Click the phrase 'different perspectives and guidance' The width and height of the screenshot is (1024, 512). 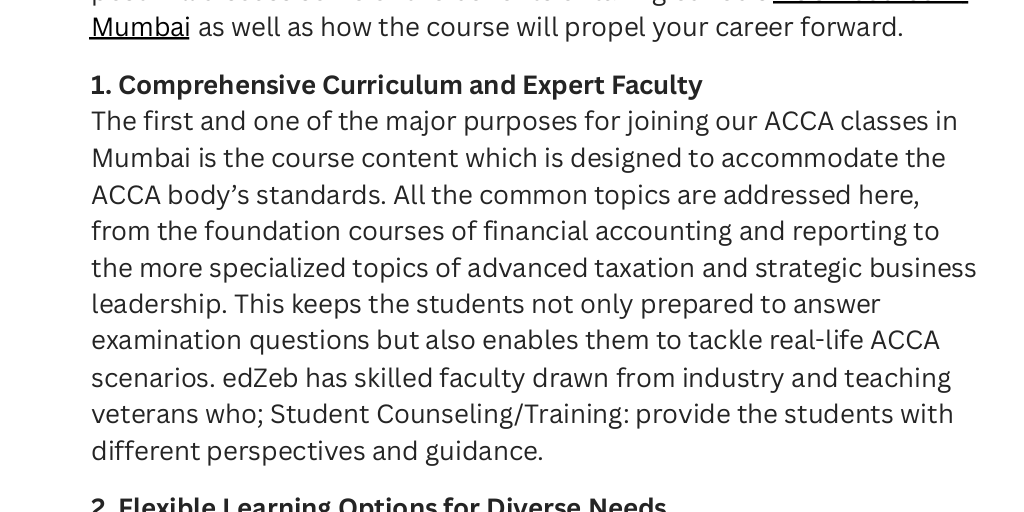316,451
